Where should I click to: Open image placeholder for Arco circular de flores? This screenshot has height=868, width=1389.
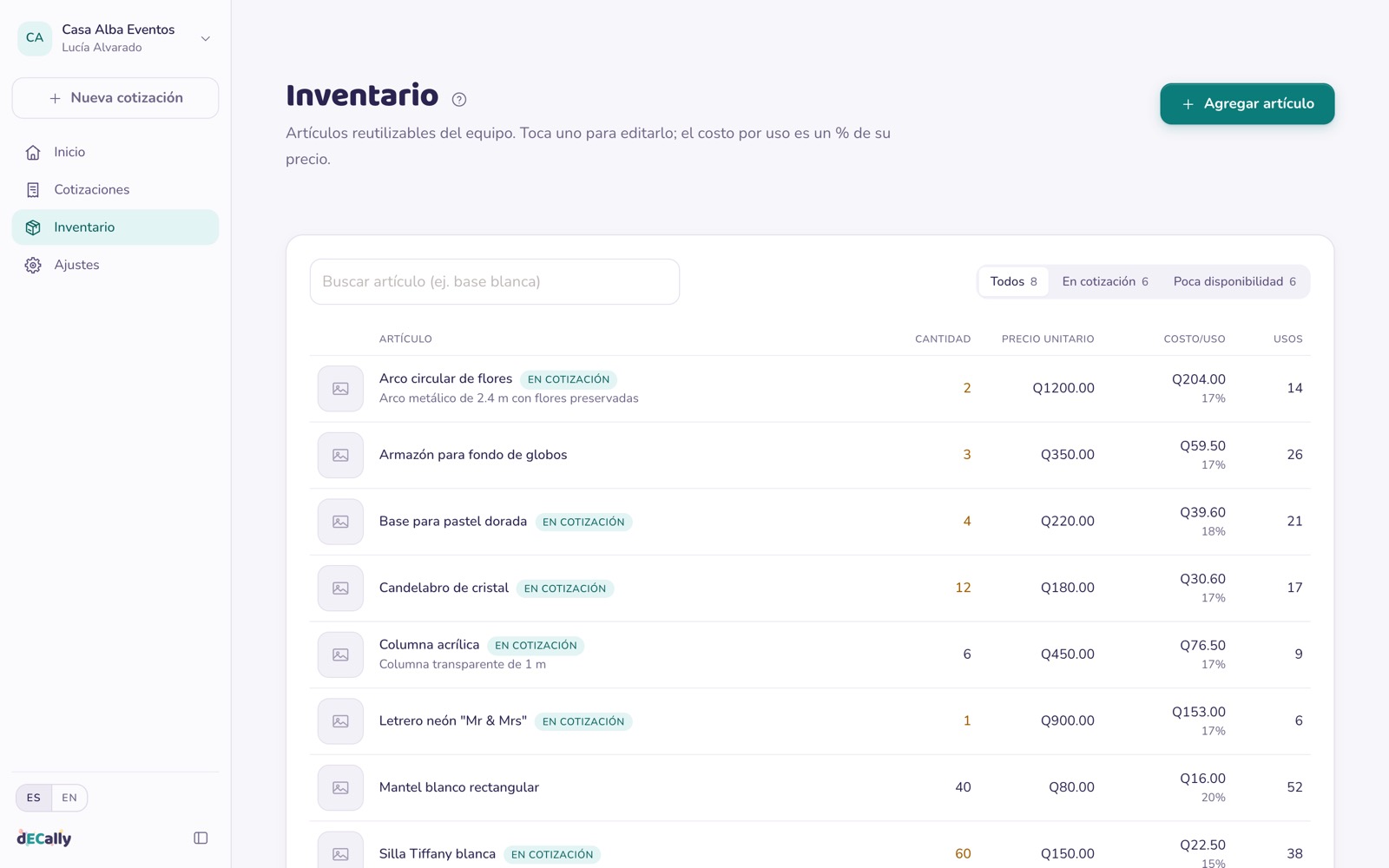tap(340, 389)
